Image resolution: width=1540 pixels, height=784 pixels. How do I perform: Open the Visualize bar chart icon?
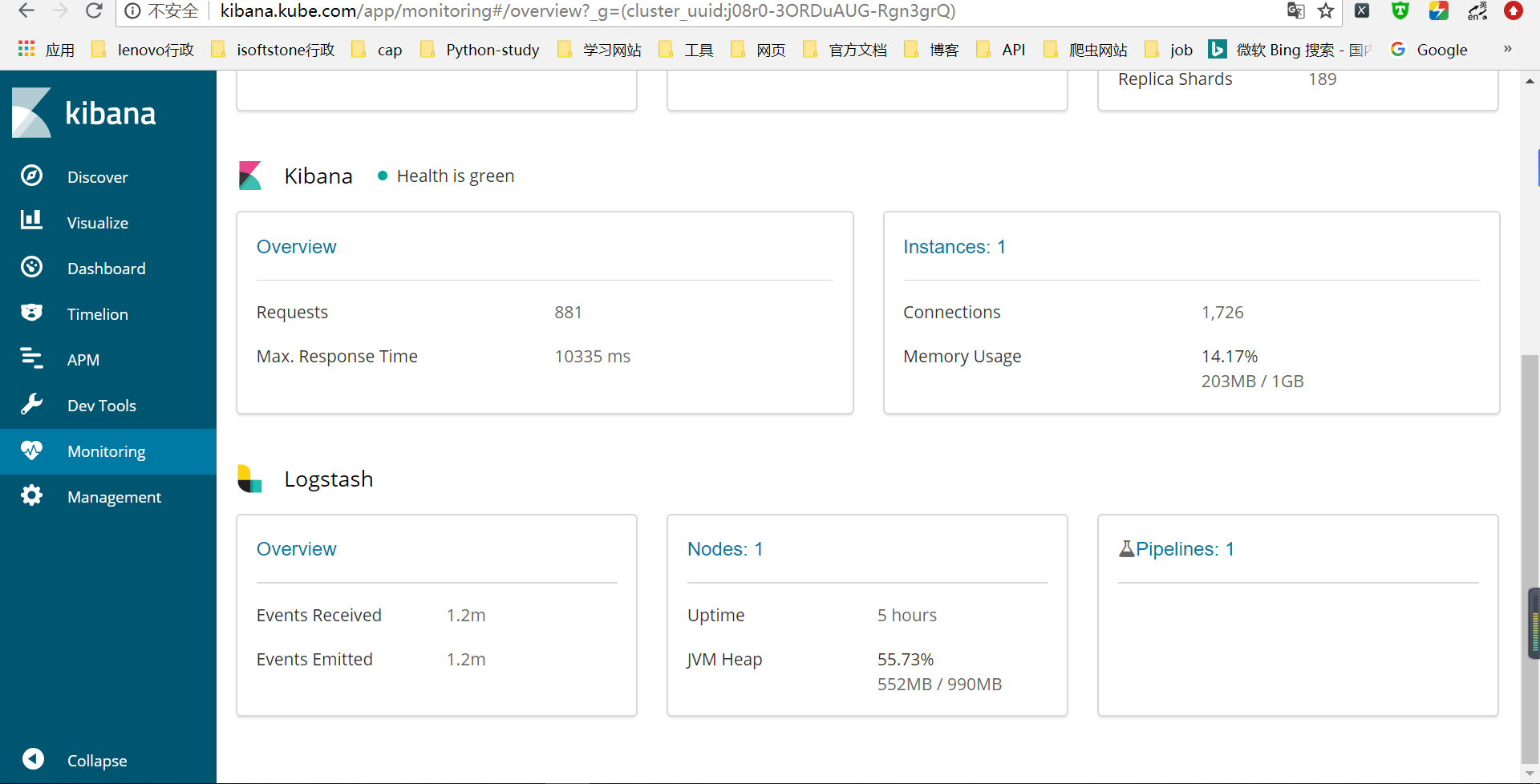click(31, 219)
